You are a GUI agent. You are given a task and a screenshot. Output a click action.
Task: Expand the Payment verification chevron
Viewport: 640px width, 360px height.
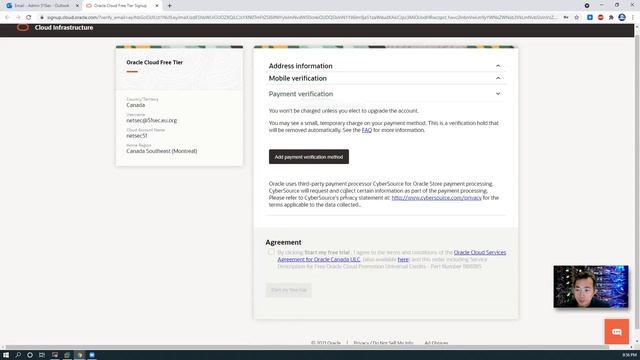pyautogui.click(x=498, y=94)
